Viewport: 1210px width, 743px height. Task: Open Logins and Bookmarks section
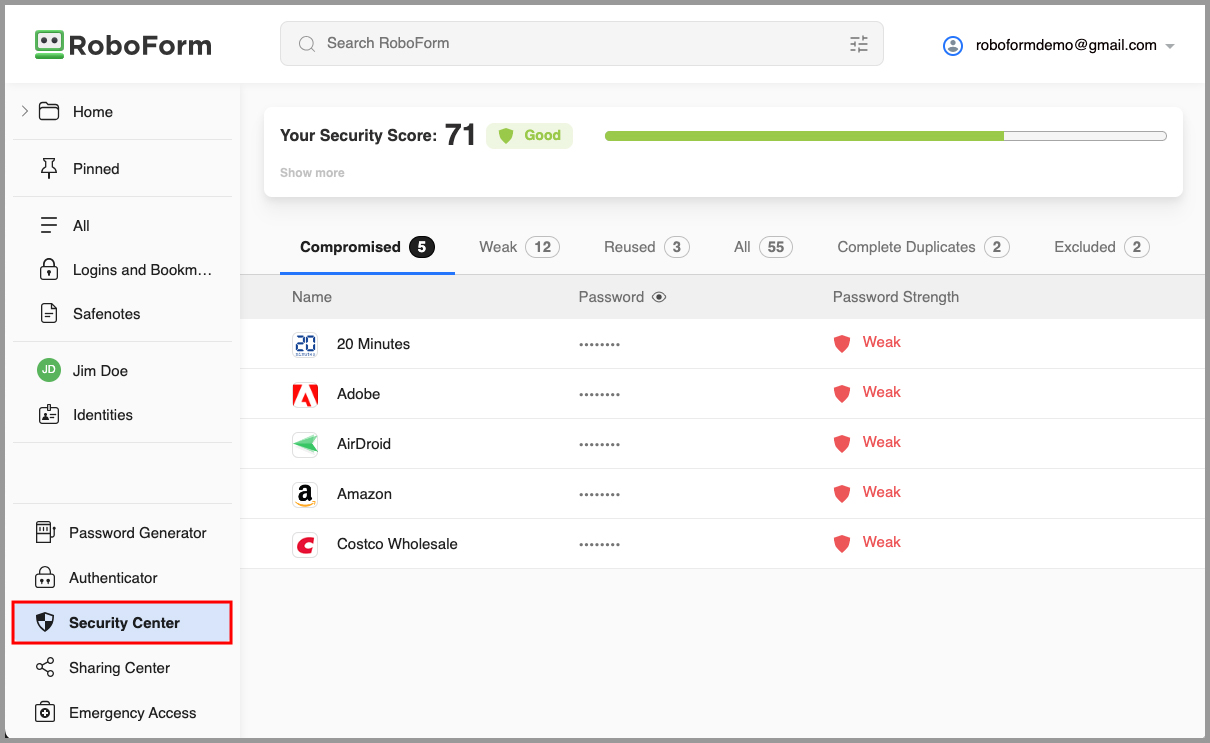[x=142, y=270]
